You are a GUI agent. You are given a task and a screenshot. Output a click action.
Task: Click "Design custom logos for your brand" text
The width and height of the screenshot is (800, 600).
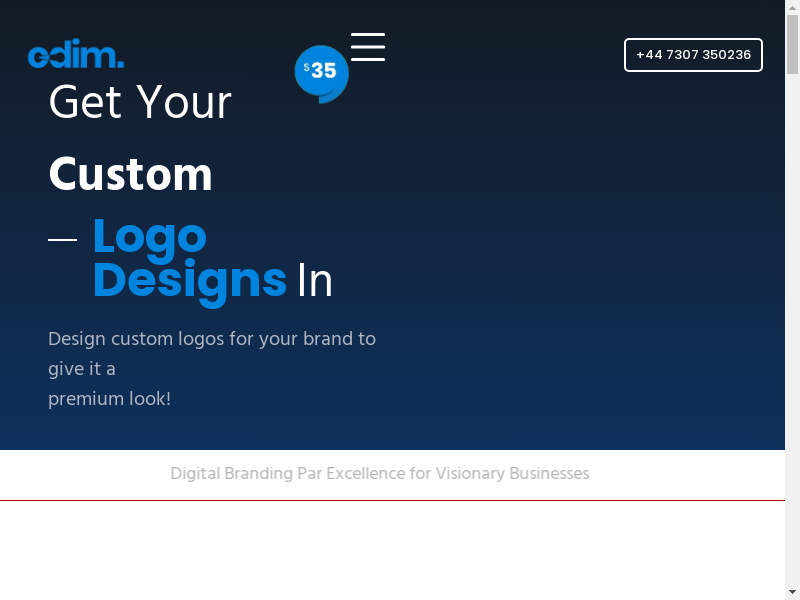[212, 339]
